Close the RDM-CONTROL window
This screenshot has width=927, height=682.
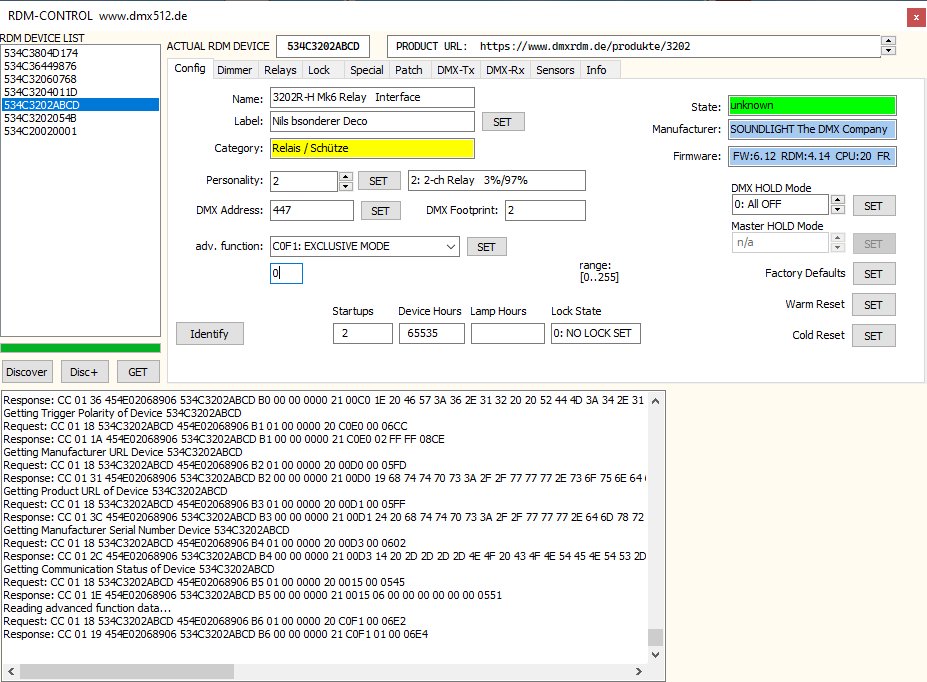(x=915, y=17)
